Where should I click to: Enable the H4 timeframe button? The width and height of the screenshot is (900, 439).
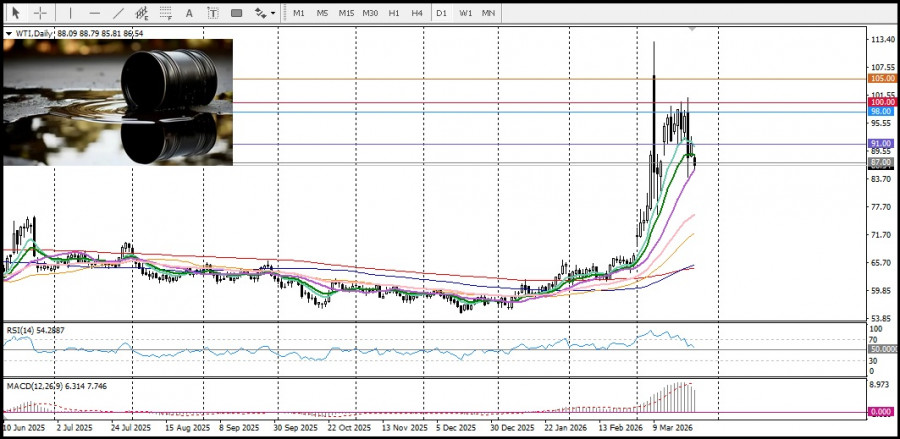(417, 13)
